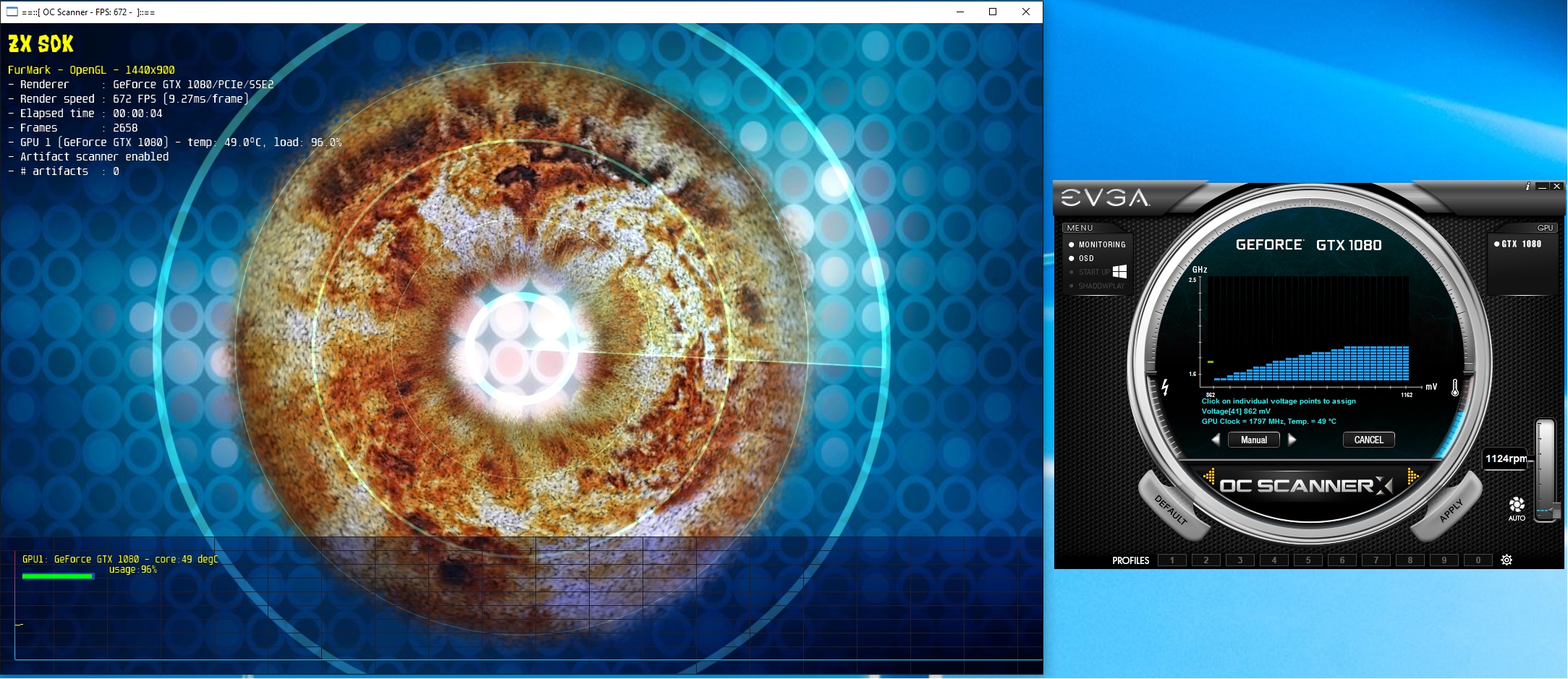Select profile slot 7
This screenshot has width=1568, height=679.
1376,560
